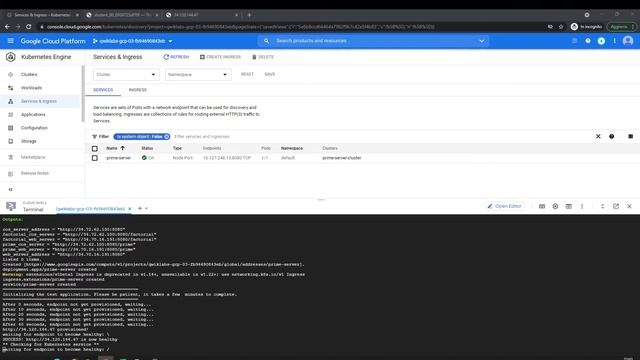Click the search magnifier icon

point(266,41)
